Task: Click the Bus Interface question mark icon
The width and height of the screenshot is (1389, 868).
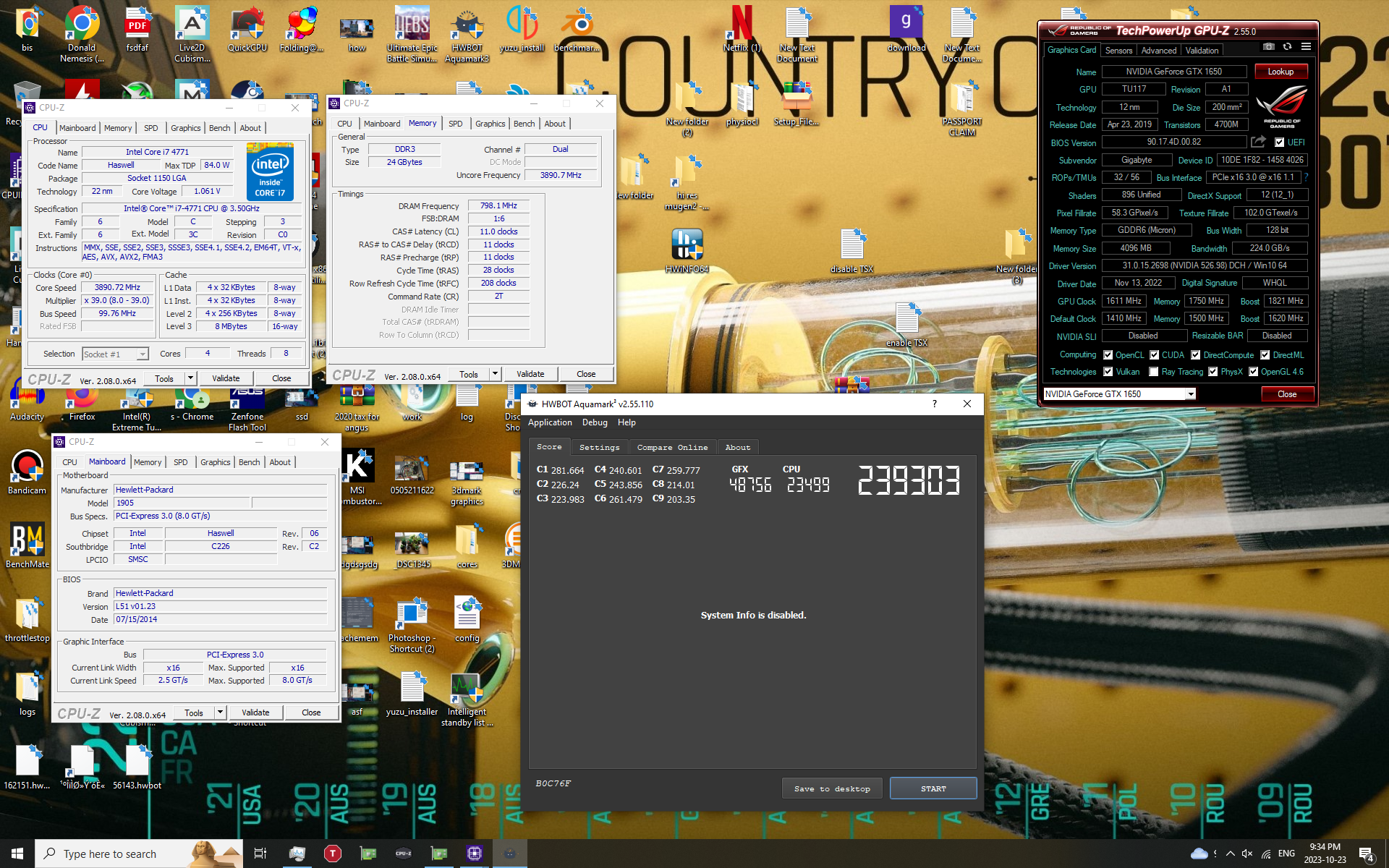Action: point(1306,177)
